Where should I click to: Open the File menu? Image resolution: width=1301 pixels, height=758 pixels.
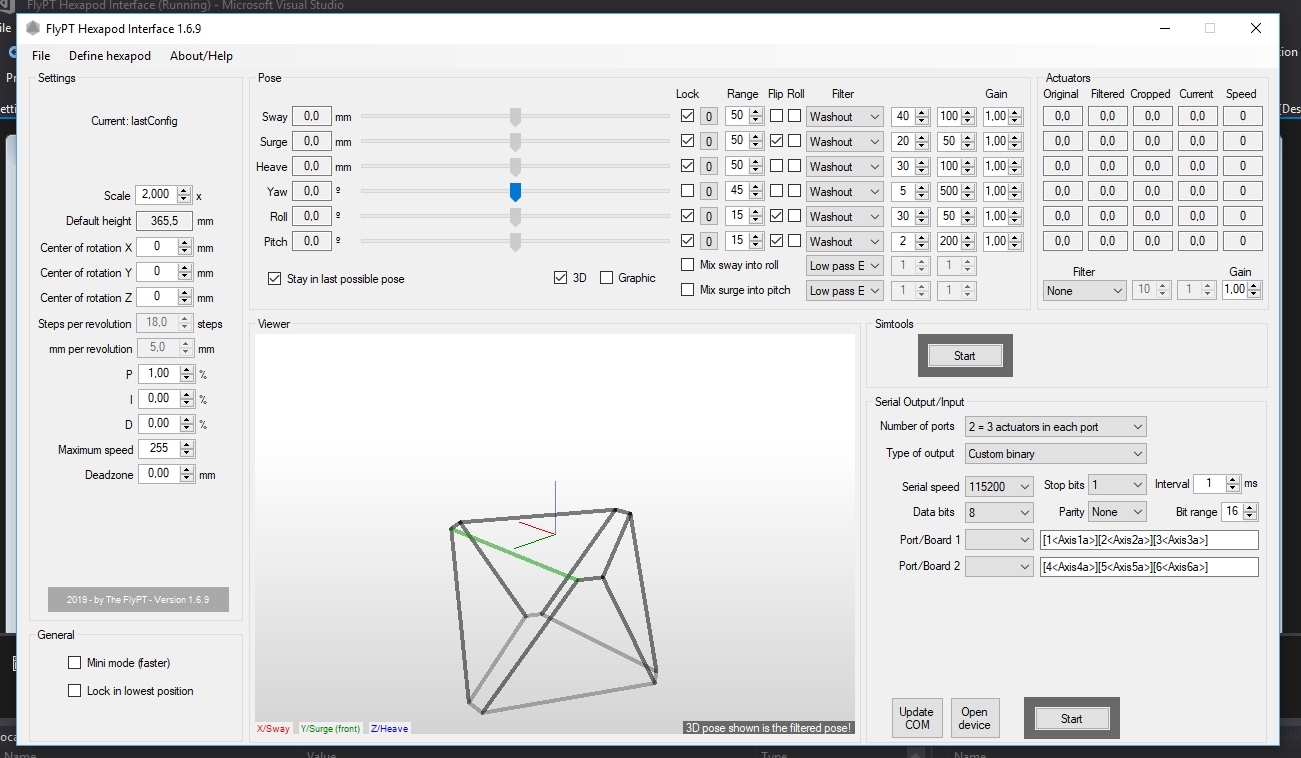click(41, 56)
